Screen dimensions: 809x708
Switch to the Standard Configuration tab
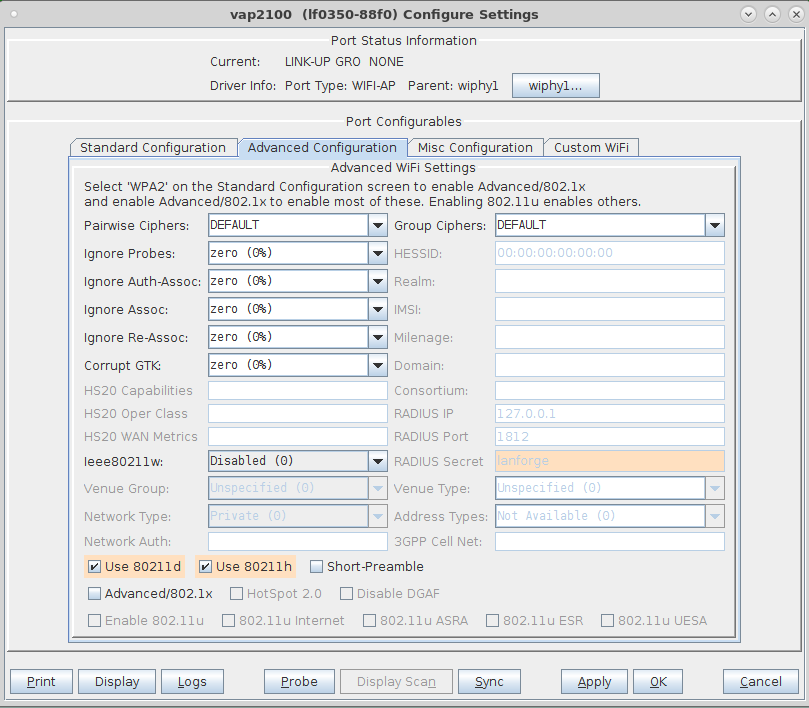[153, 148]
